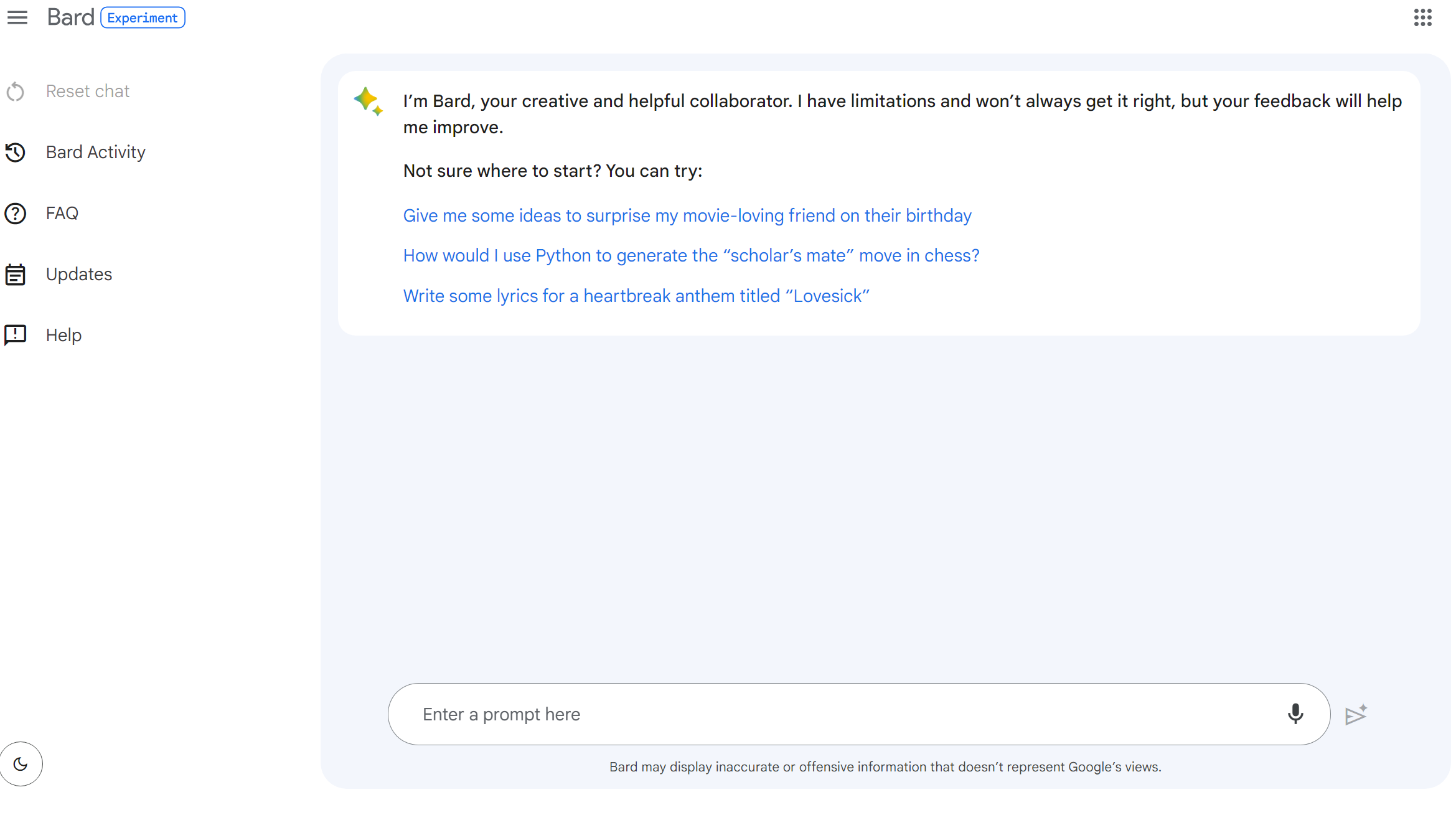Open the FAQ sidebar item

coord(62,214)
